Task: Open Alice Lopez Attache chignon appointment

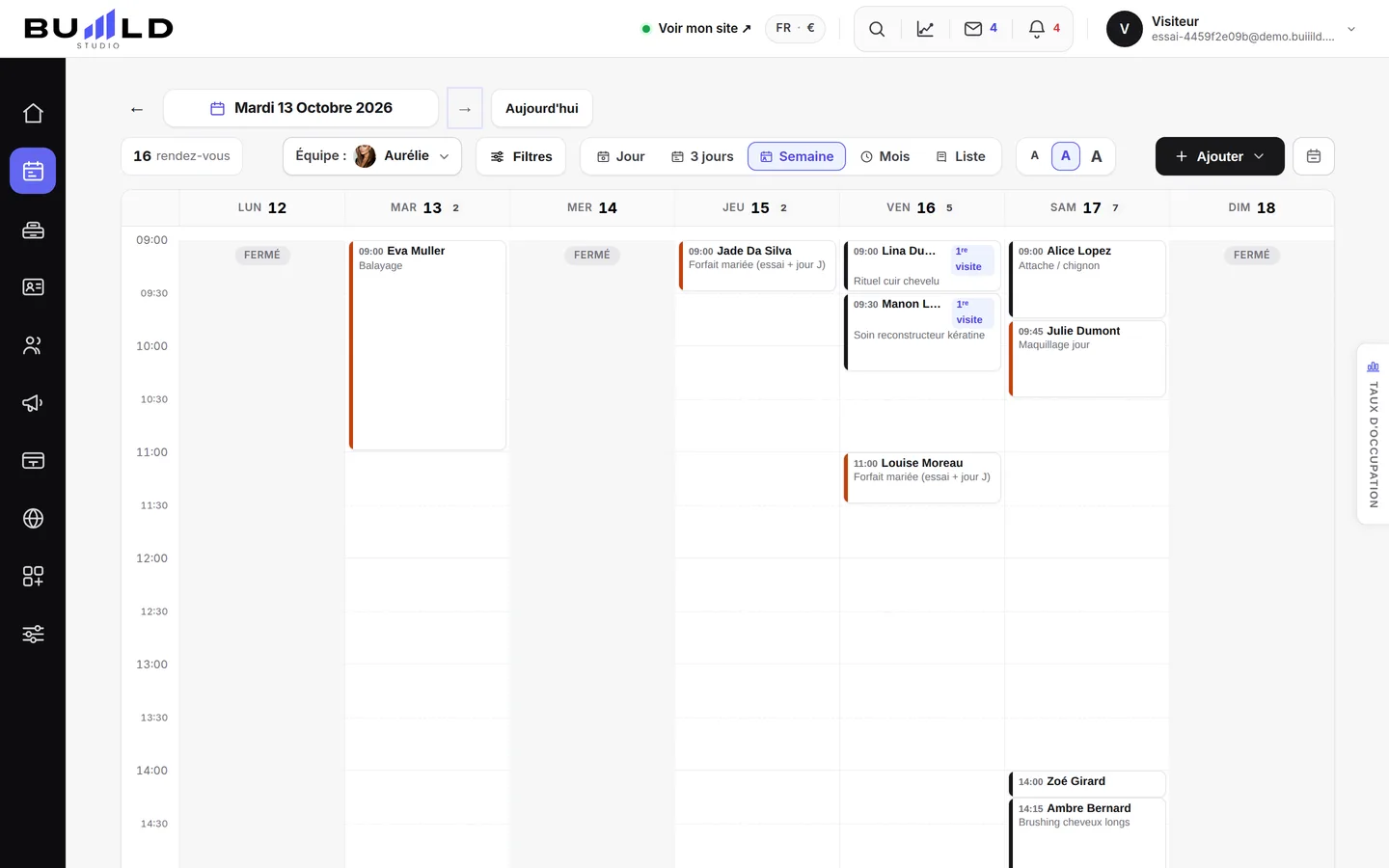Action: click(1087, 279)
